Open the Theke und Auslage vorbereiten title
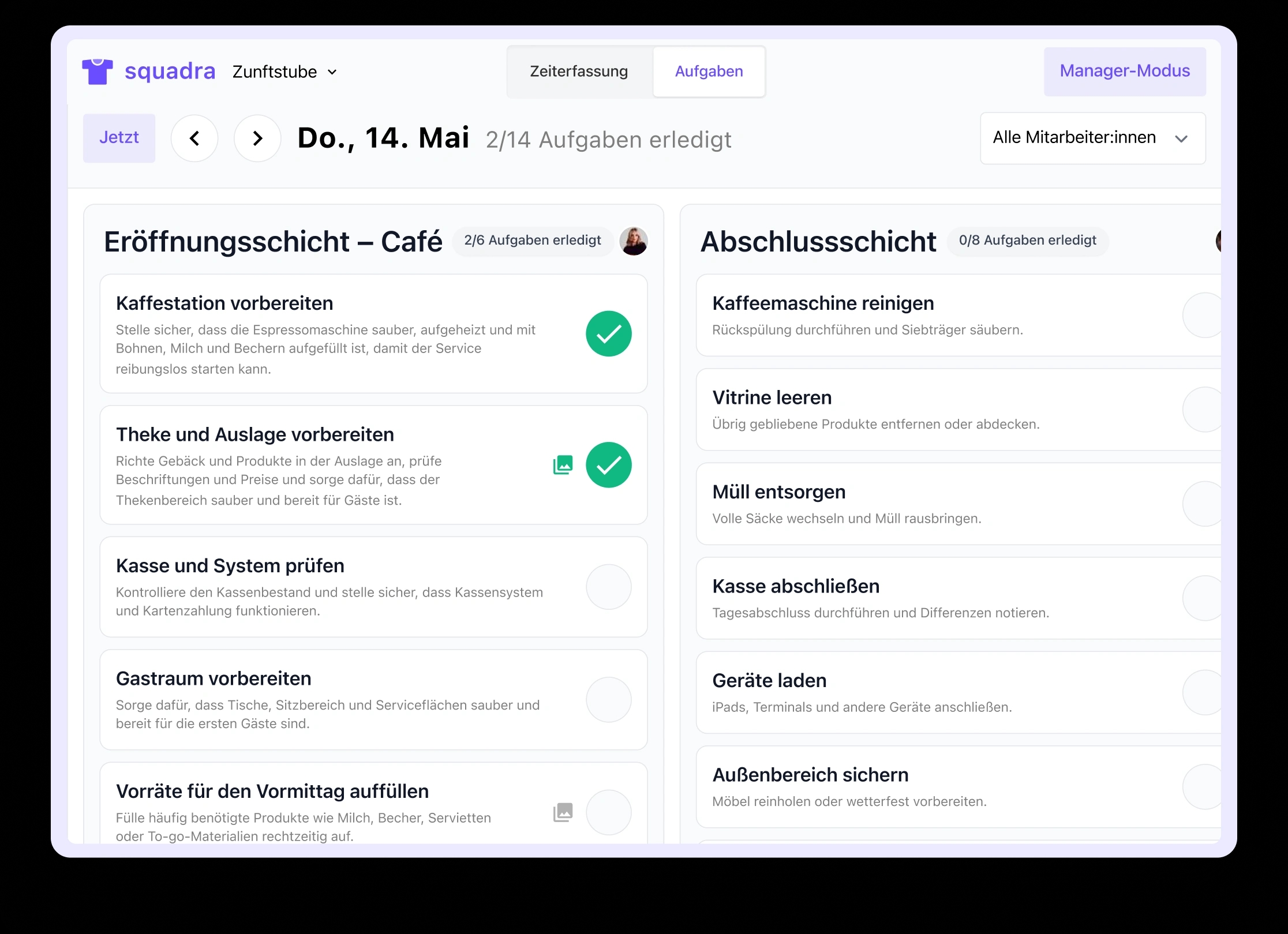1288x934 pixels. (255, 435)
